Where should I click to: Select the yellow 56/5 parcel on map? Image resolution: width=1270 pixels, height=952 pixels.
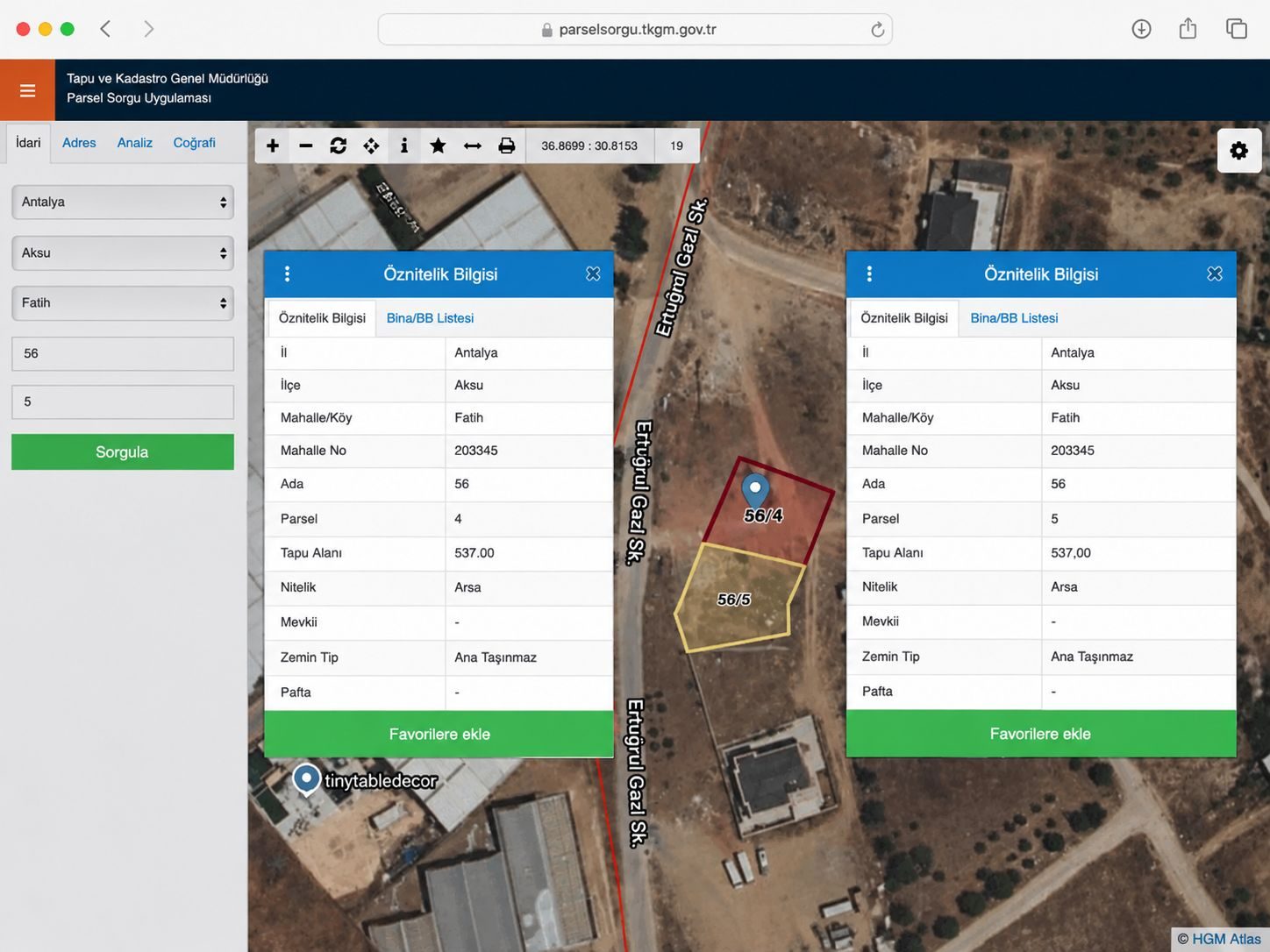pos(737,599)
